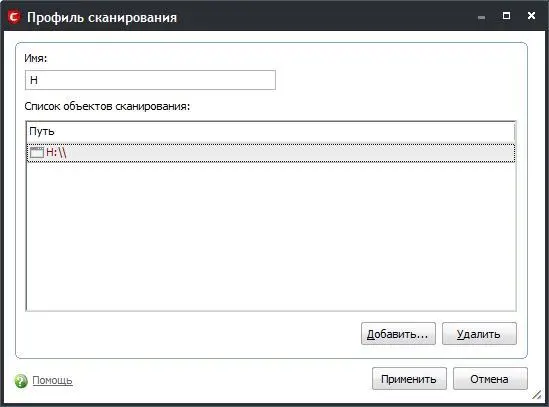Click into the Имя text field

tap(150, 80)
